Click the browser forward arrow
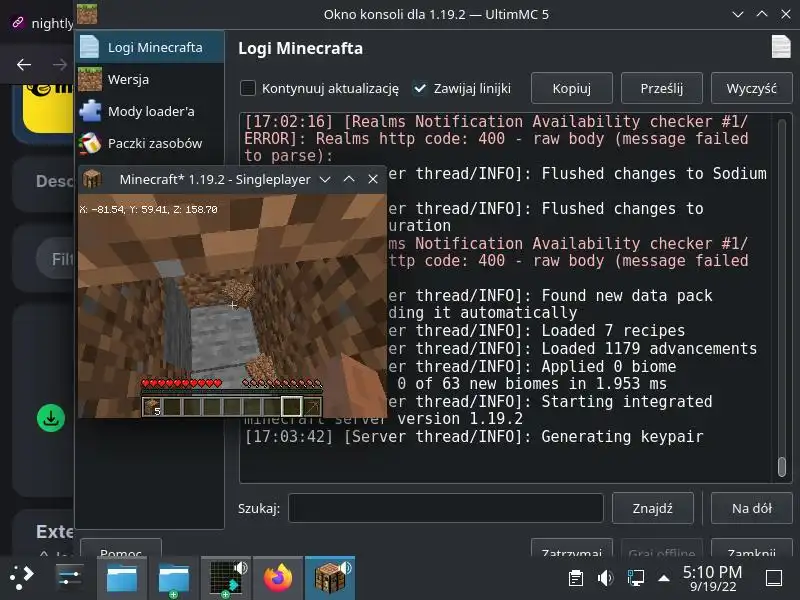The width and height of the screenshot is (800, 600). click(60, 64)
